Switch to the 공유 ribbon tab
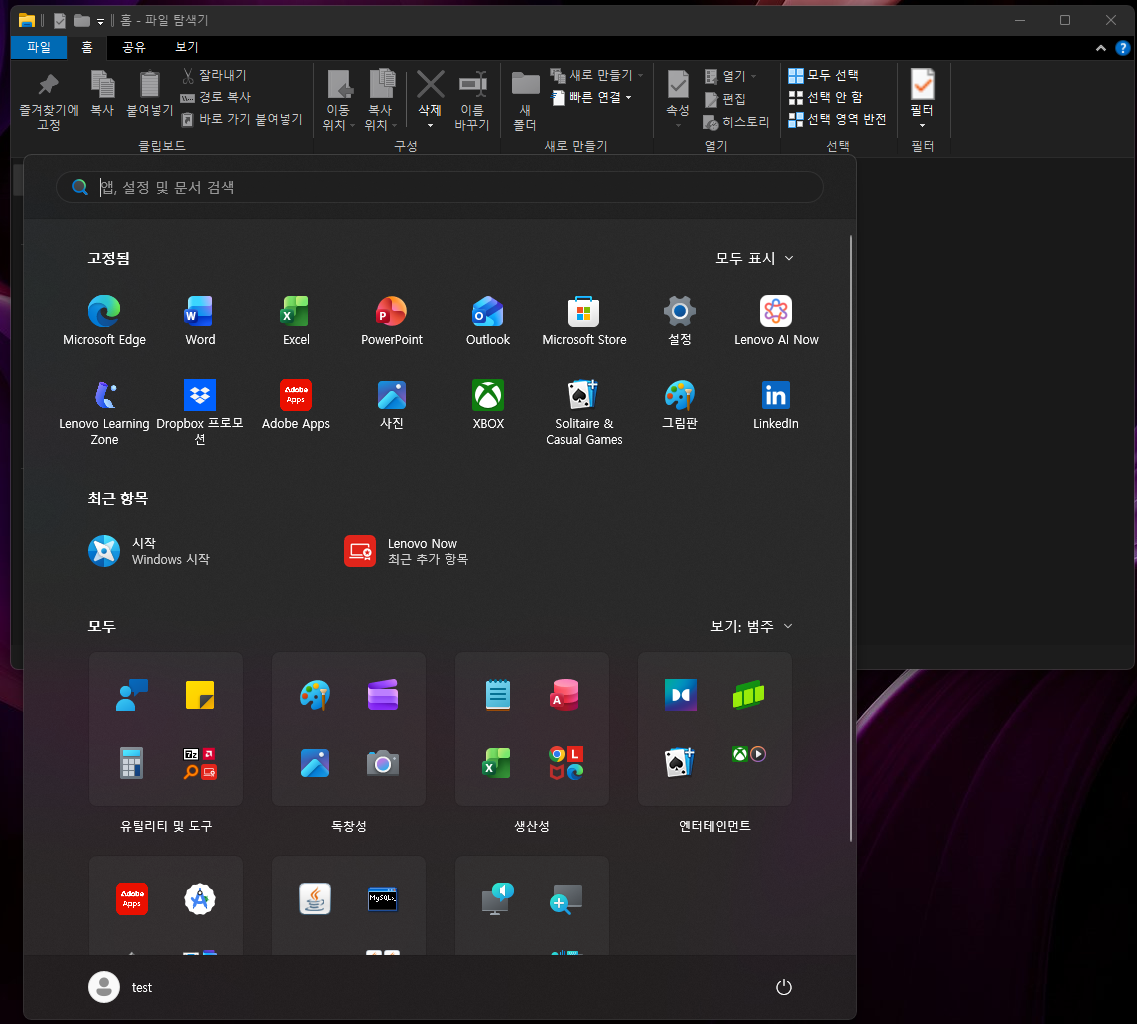Screen dimensions: 1137x1024 (133, 47)
